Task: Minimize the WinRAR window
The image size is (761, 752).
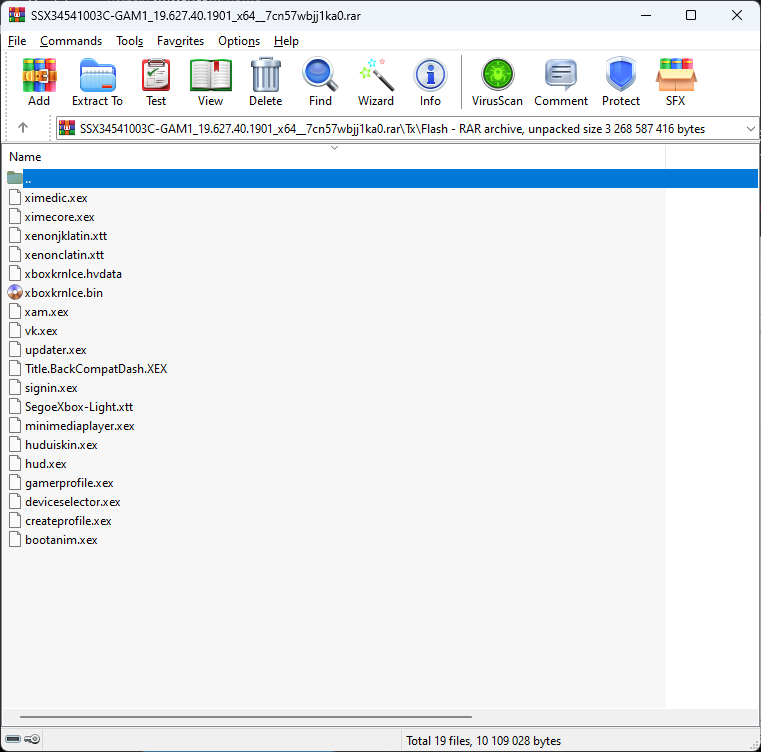Action: pyautogui.click(x=646, y=15)
